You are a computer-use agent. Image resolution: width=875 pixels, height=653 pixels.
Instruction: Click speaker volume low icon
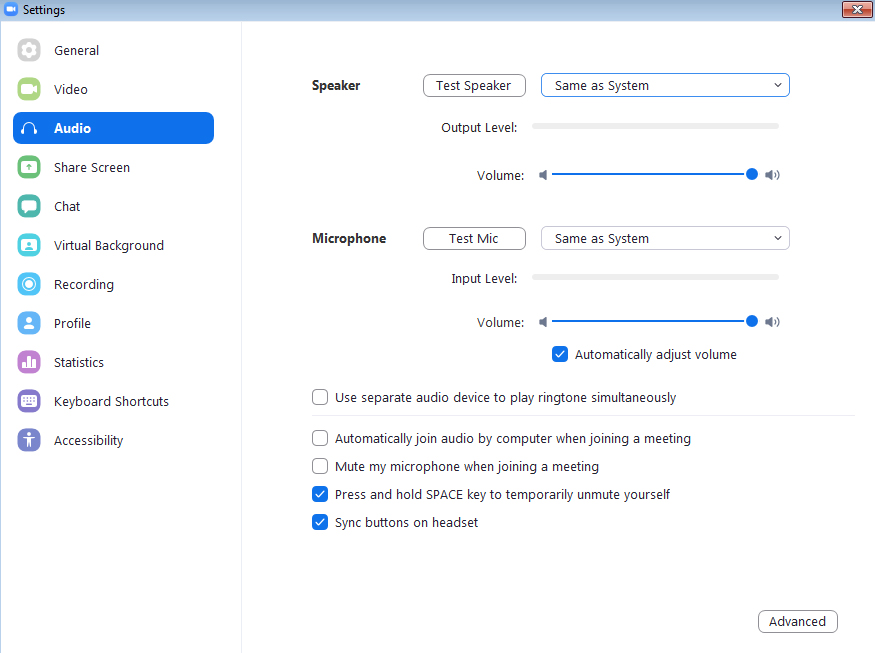pyautogui.click(x=543, y=175)
